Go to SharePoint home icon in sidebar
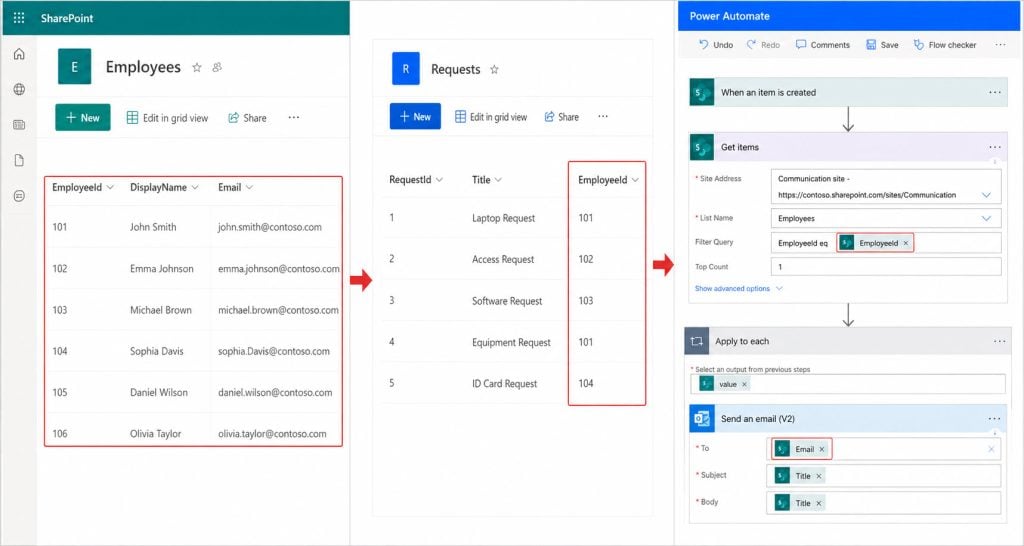 click(x=19, y=54)
